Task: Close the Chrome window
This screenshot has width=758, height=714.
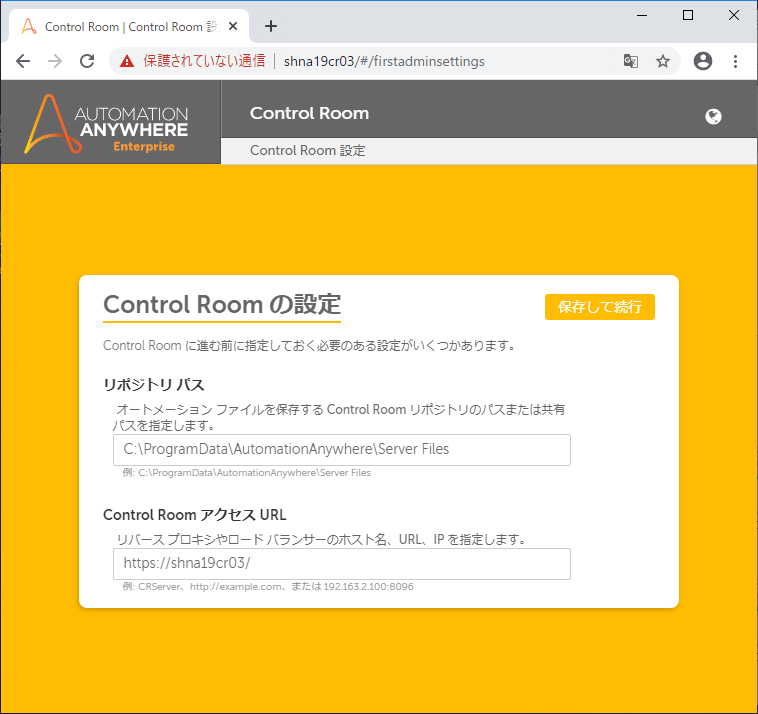Action: (x=733, y=15)
